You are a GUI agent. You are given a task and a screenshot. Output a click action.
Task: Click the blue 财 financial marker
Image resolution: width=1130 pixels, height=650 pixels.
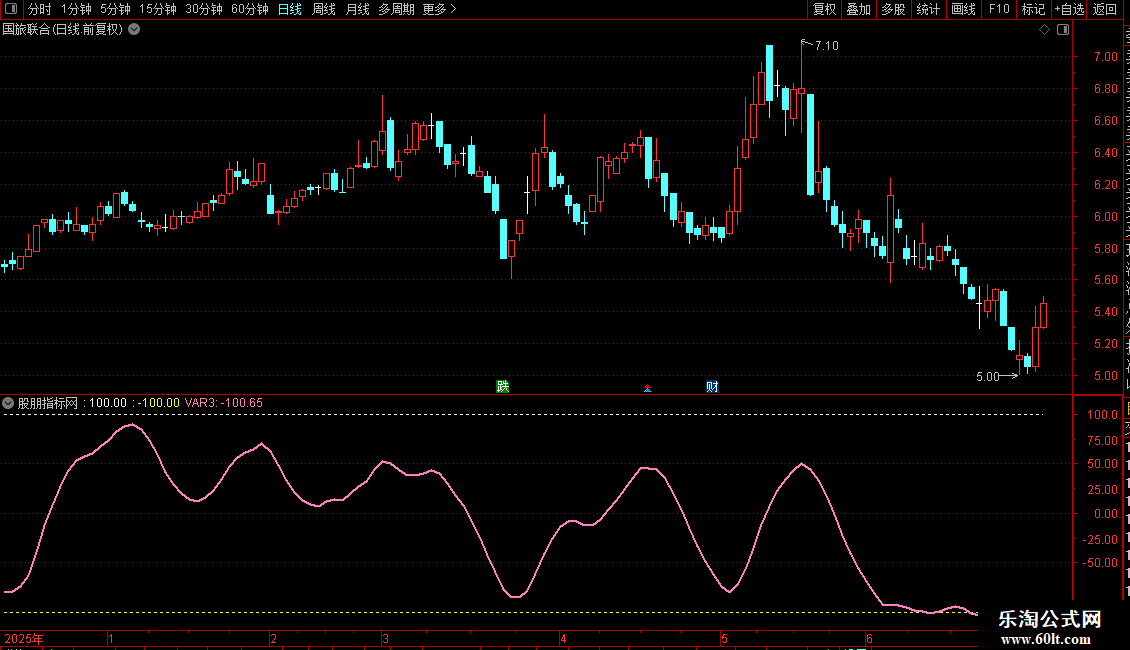click(712, 386)
